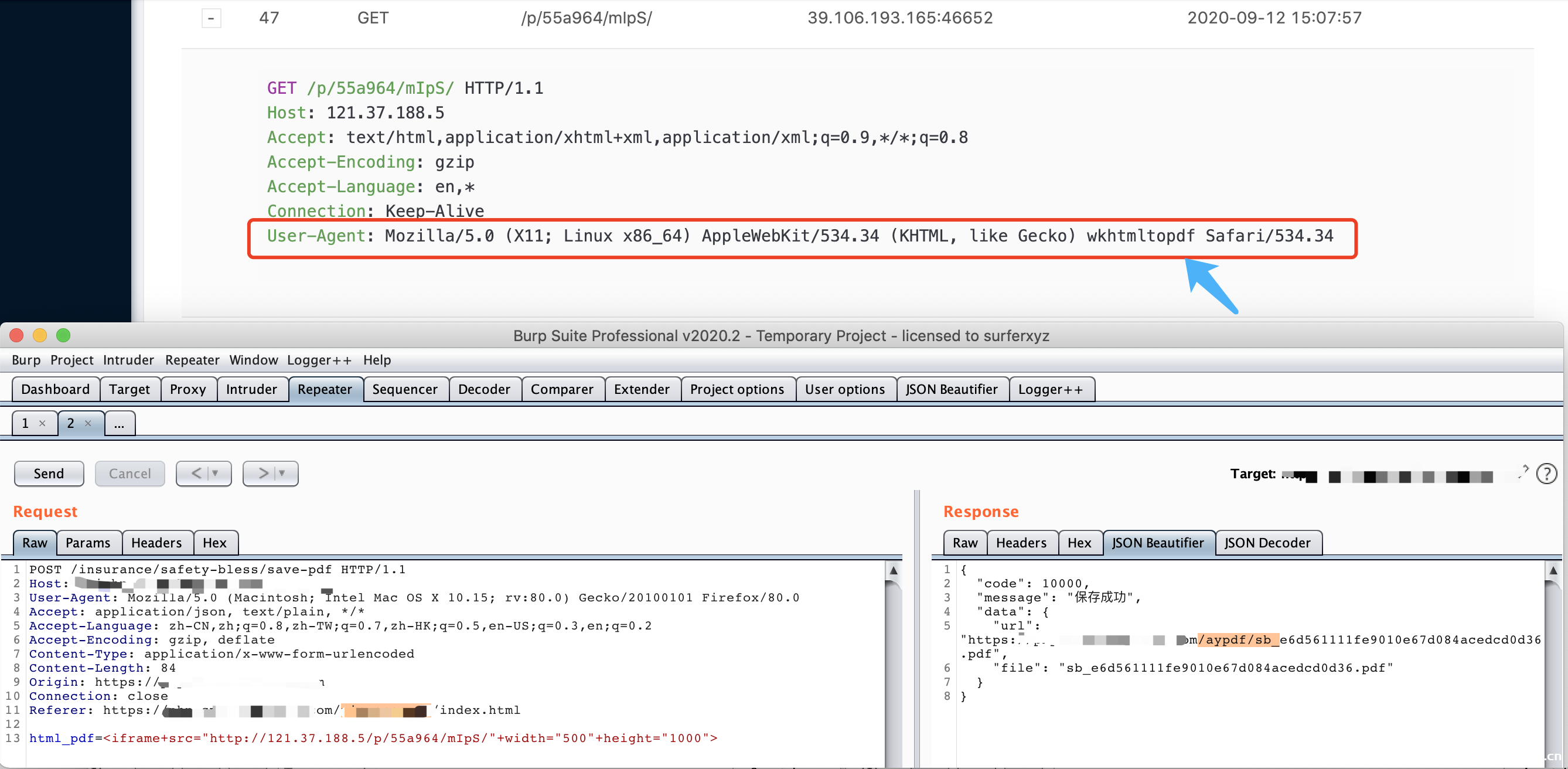Go forward to next request arrow
This screenshot has width=1568, height=769.
[263, 473]
